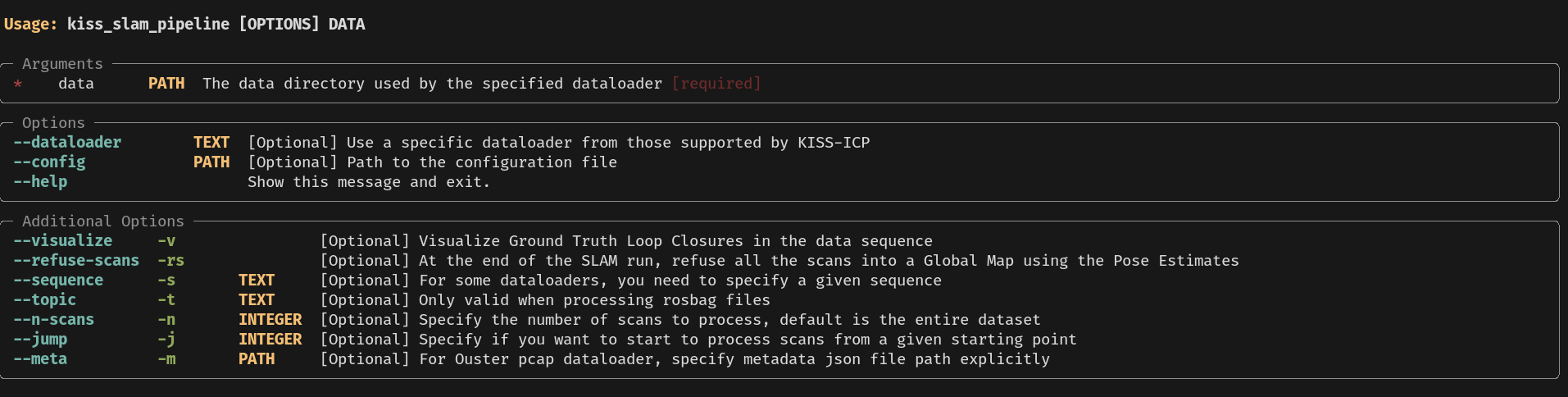Click the Additional Options section title
Image resolution: width=1568 pixels, height=397 pixels.
103,221
